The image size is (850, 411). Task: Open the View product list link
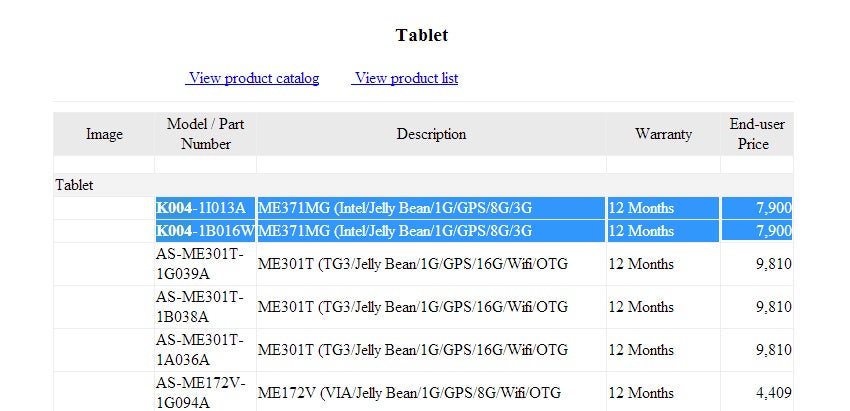pyautogui.click(x=405, y=78)
